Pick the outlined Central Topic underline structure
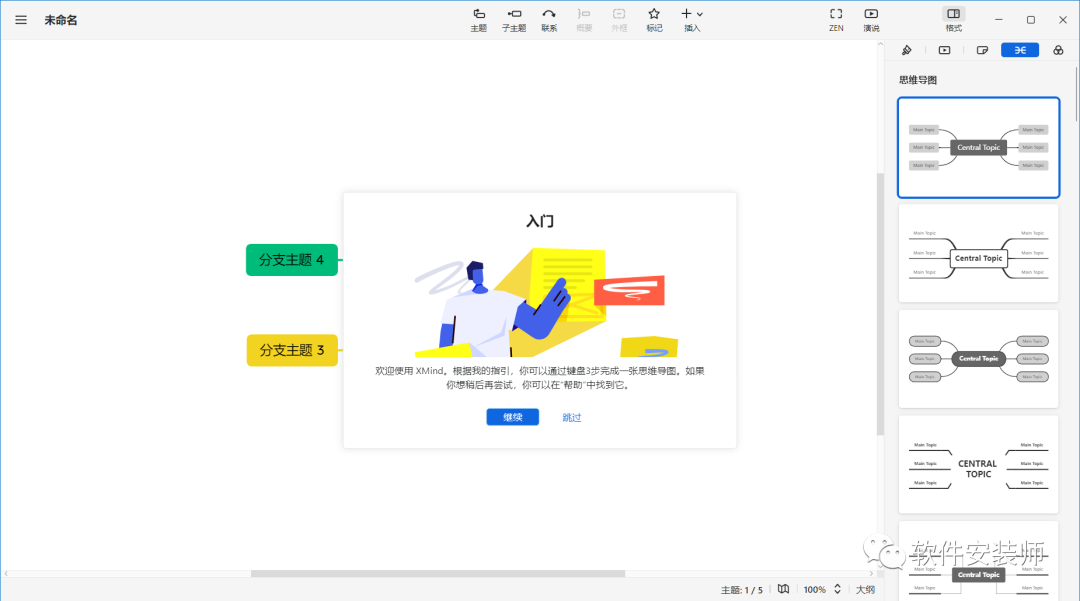 (979, 253)
